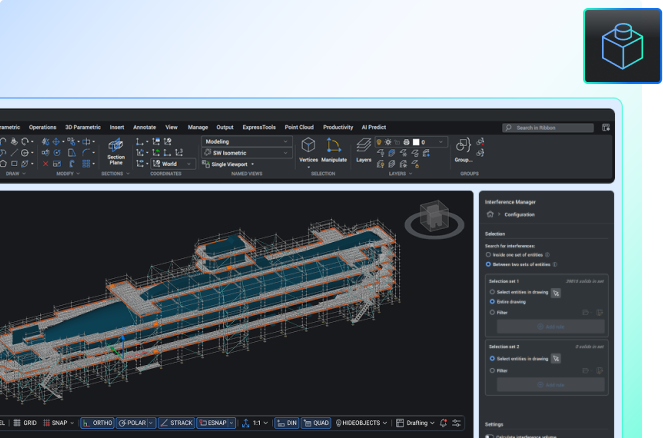663x438 pixels.
Task: Choose 'Filter' radio in Selection set 1
Action: pos(492,312)
